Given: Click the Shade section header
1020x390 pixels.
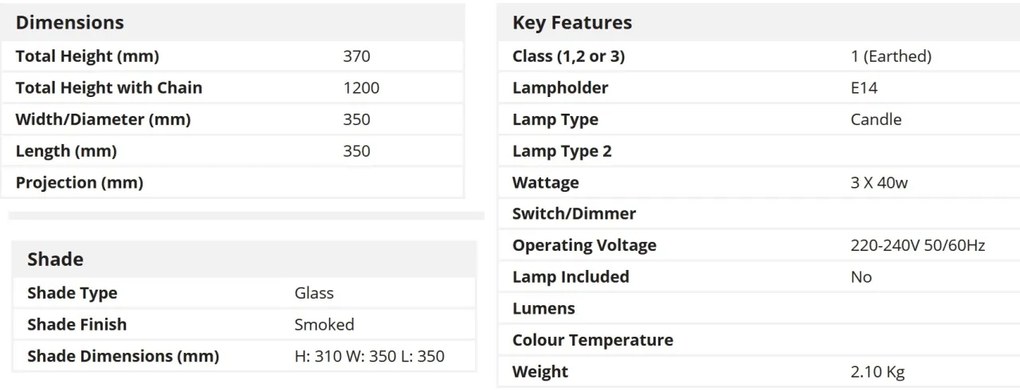Looking at the screenshot, I should point(55,259).
